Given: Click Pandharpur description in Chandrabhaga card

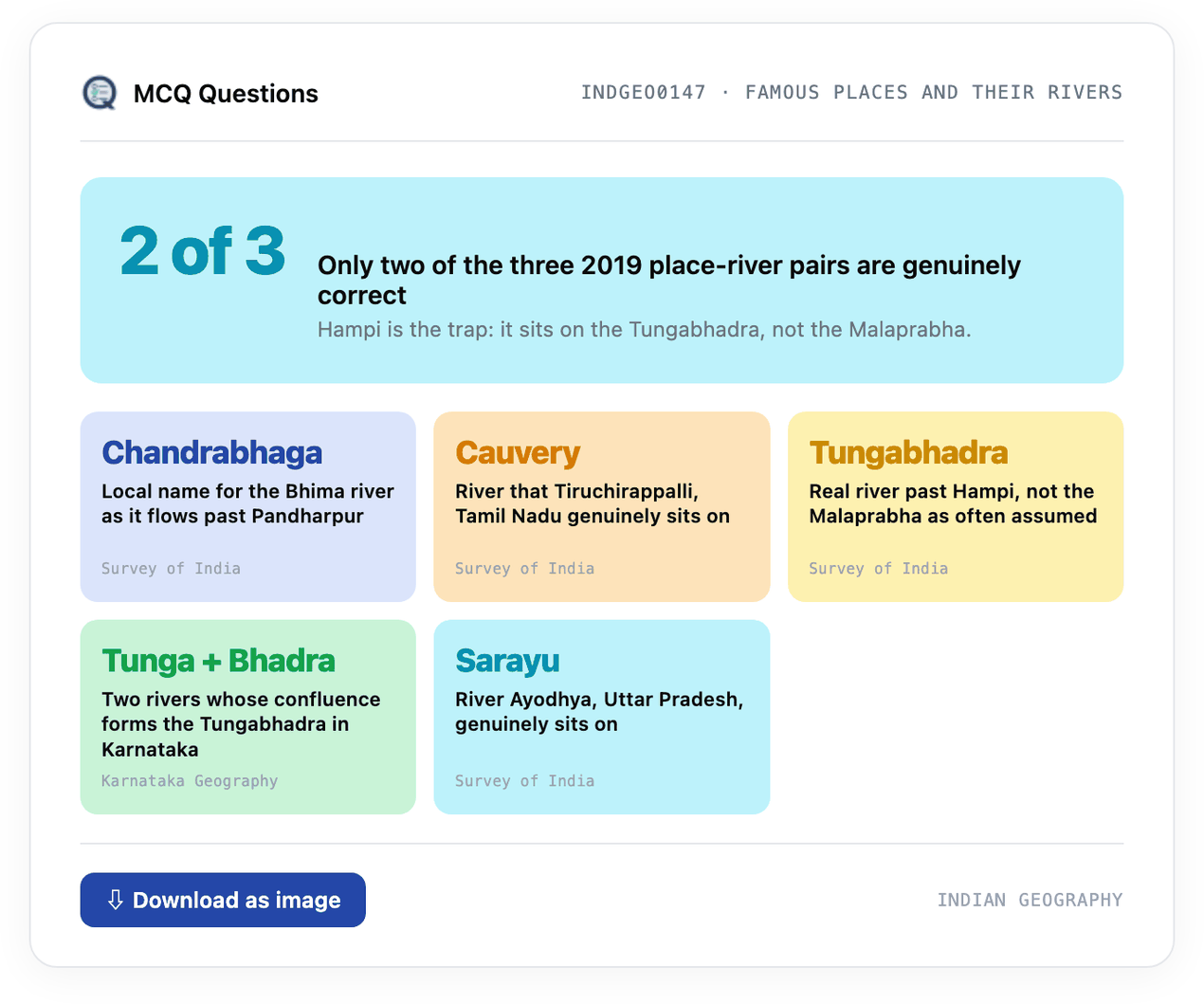Looking at the screenshot, I should coord(248,503).
